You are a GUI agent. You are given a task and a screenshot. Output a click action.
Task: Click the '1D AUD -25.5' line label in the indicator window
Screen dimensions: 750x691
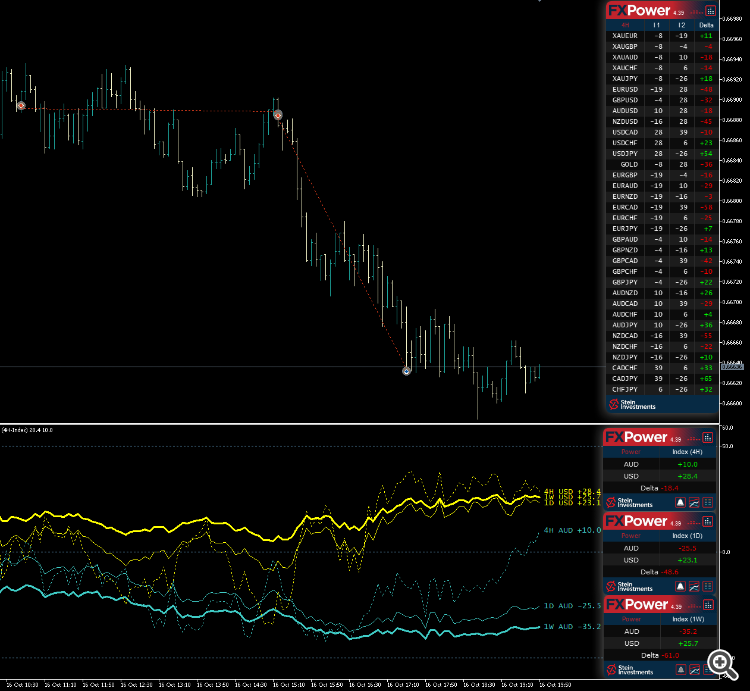point(572,606)
